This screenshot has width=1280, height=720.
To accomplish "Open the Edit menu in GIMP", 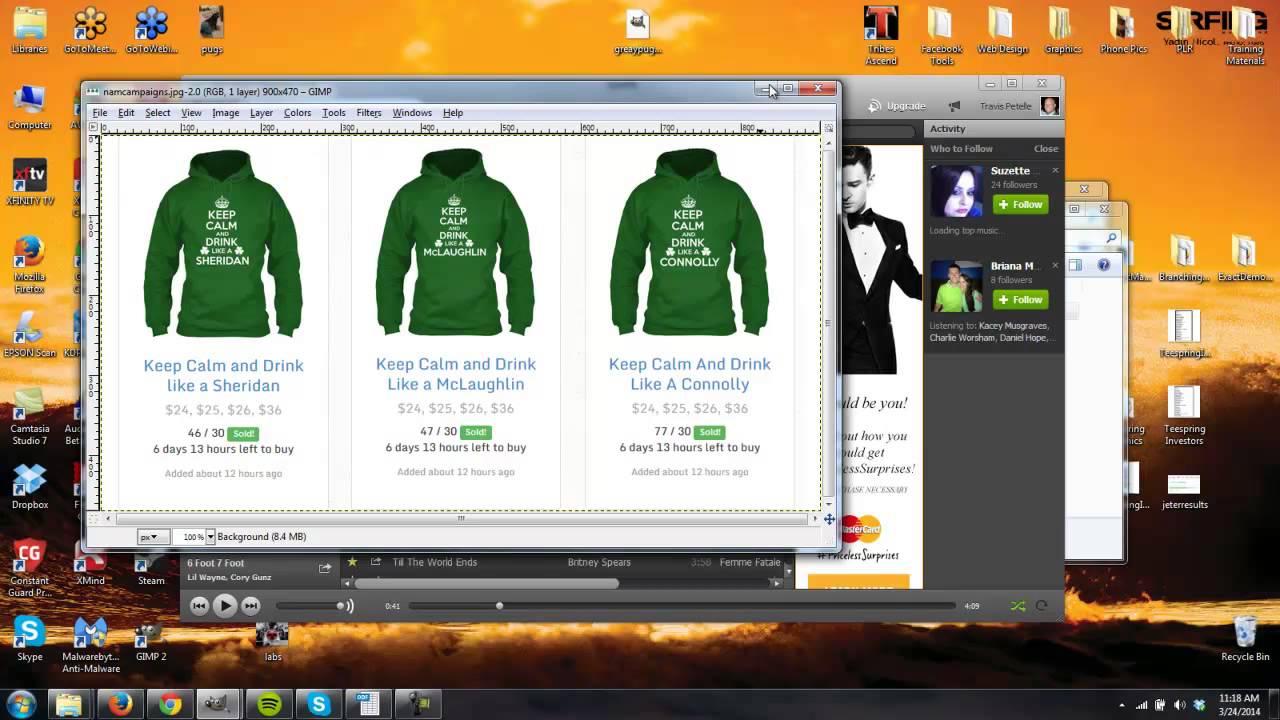I will tap(126, 113).
